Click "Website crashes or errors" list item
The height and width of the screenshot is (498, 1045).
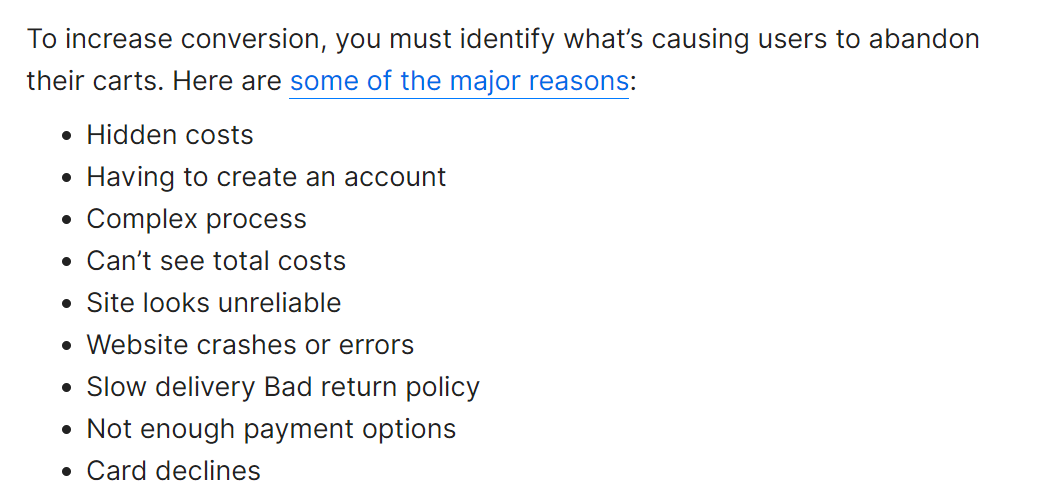250,345
